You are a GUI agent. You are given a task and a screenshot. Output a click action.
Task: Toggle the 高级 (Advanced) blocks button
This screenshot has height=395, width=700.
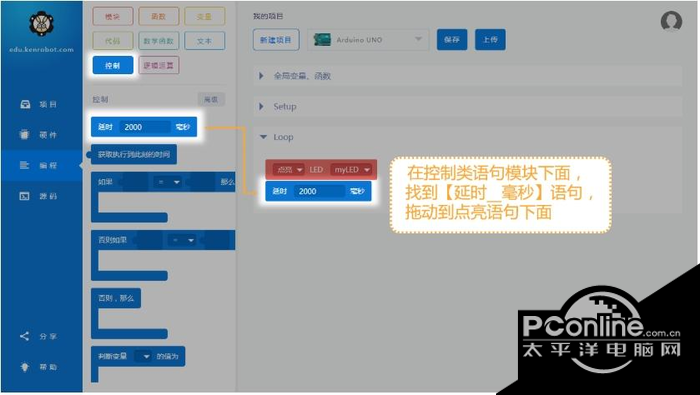click(211, 100)
